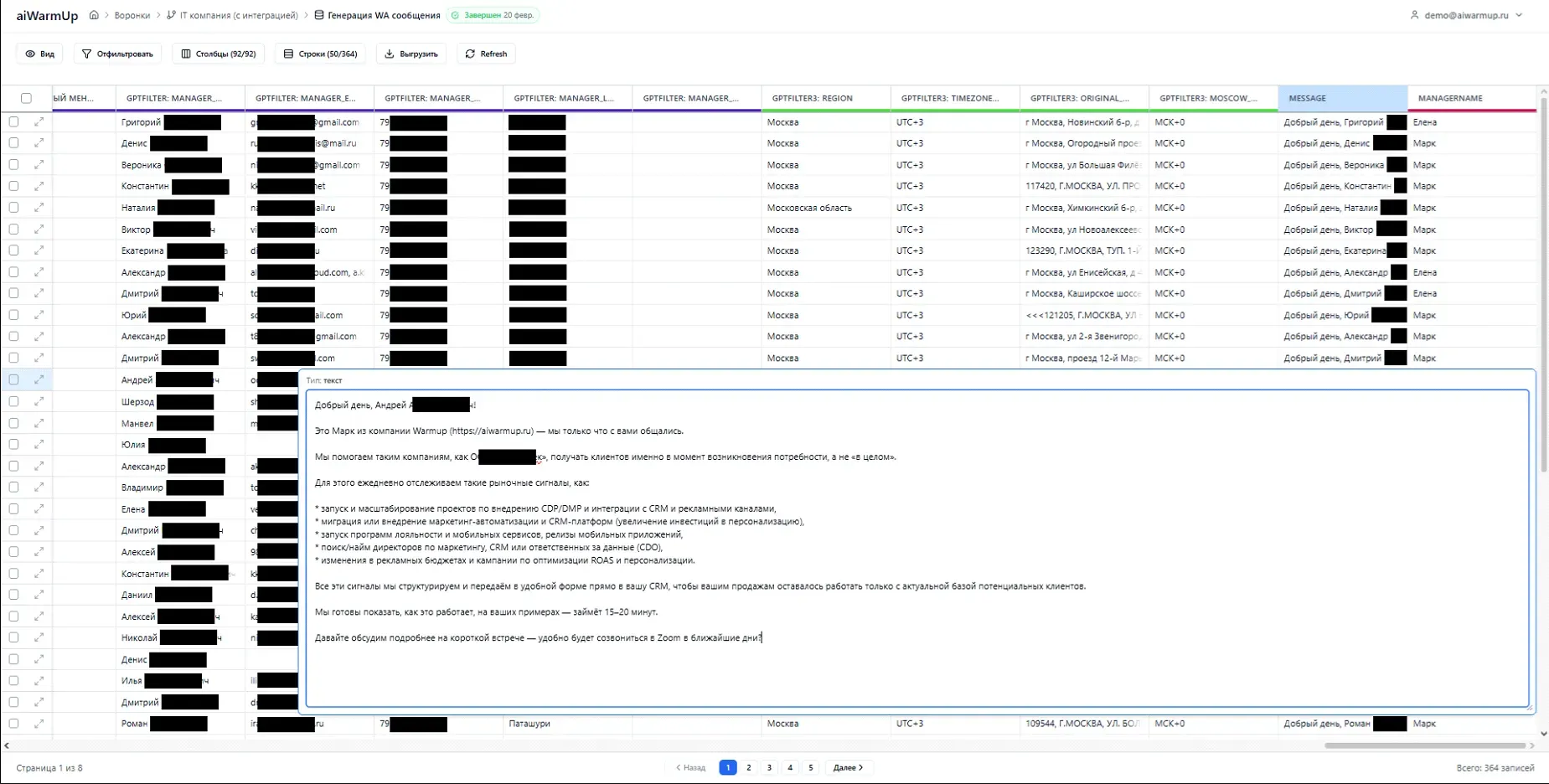Expand the Григорий row with arrows icon
Viewport: 1549px width, 784px height.
[x=39, y=121]
